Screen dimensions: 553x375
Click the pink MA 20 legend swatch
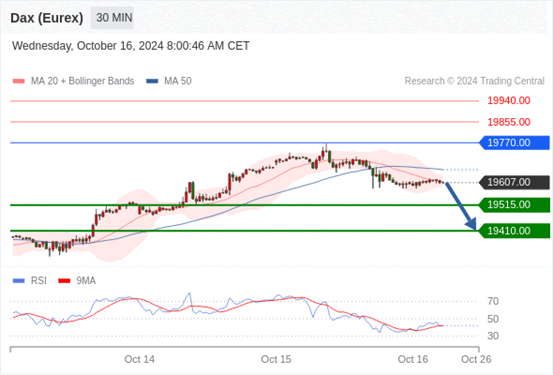tap(19, 81)
